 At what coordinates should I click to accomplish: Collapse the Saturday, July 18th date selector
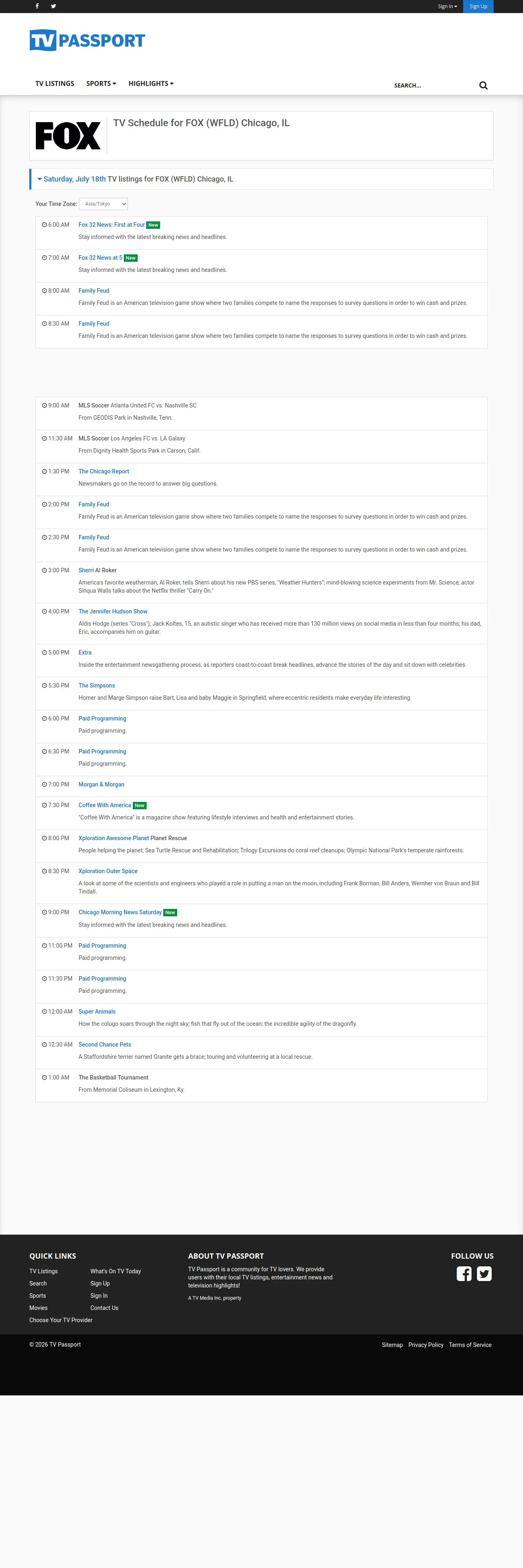71,179
